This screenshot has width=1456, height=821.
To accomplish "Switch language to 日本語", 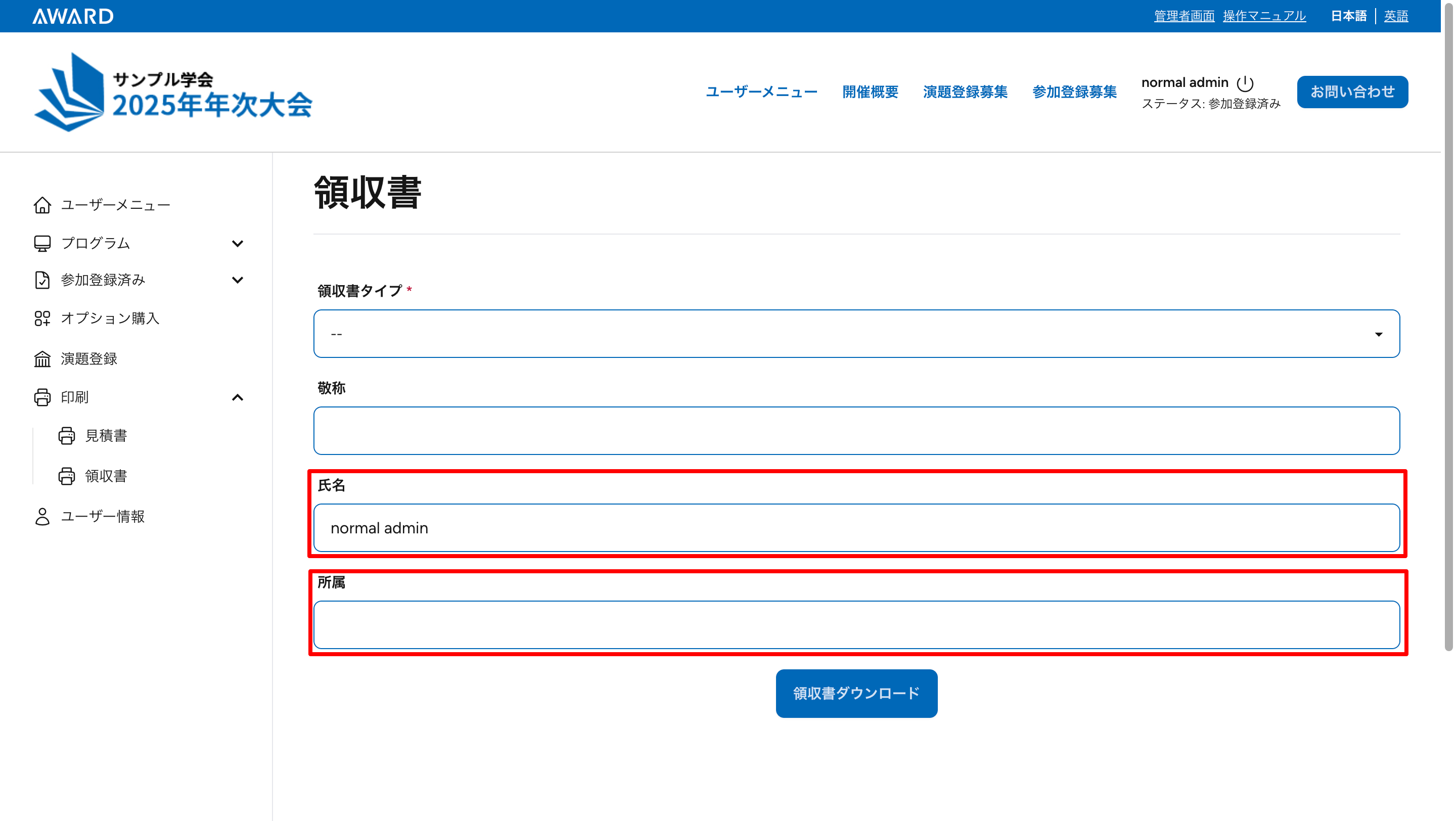I will click(1348, 16).
